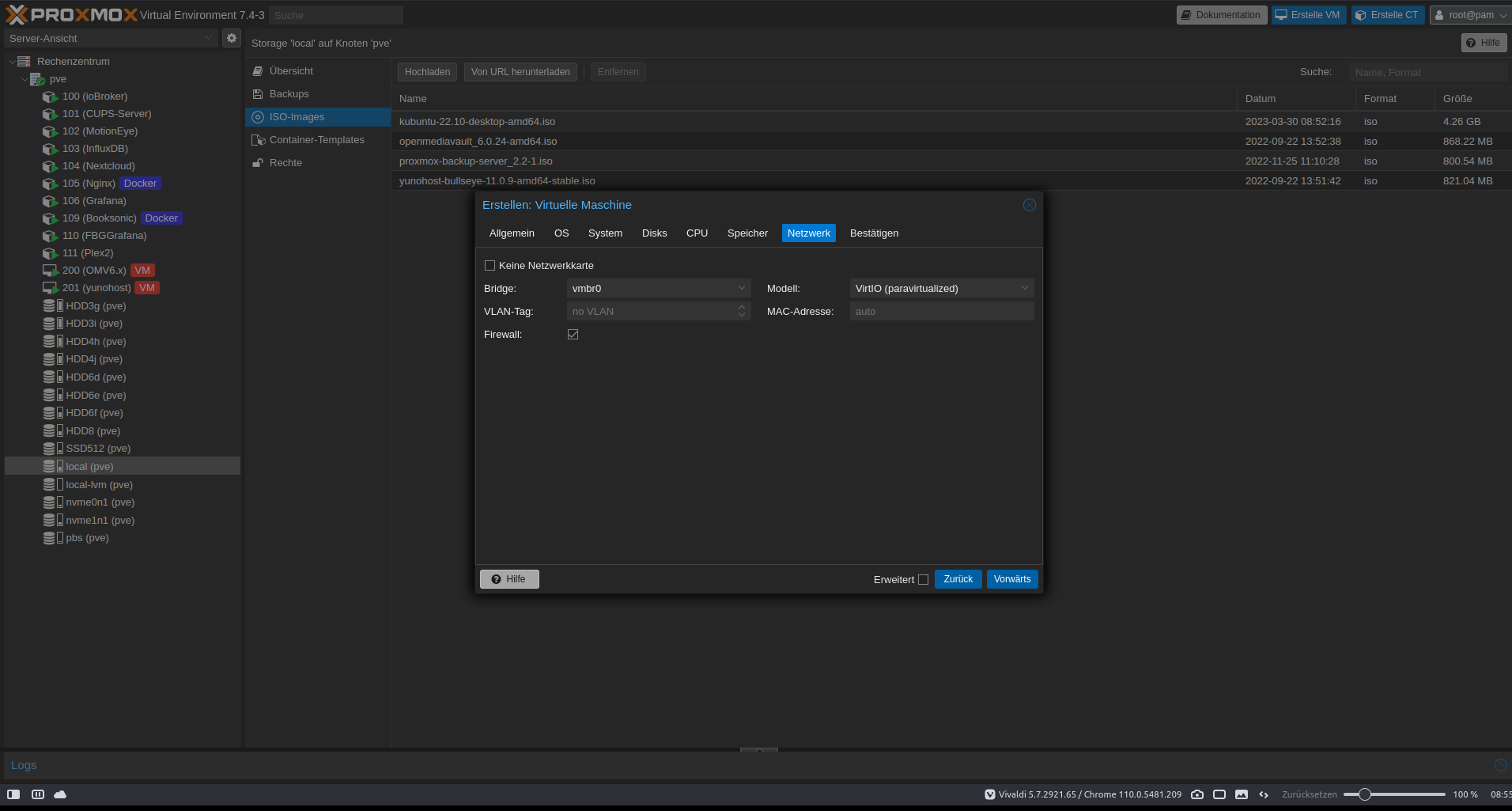Toggle sidebar panel icon in Vivaldi status bar
This screenshot has height=811, width=1512.
pyautogui.click(x=13, y=794)
